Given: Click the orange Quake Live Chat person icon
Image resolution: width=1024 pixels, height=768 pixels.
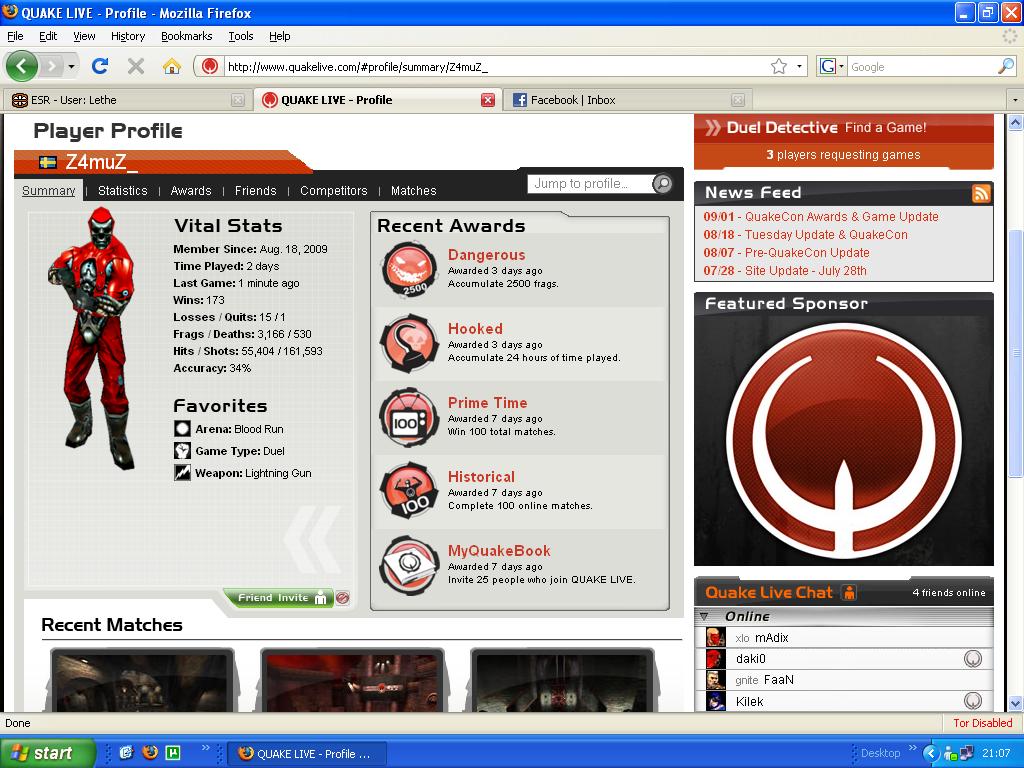Looking at the screenshot, I should 849,592.
